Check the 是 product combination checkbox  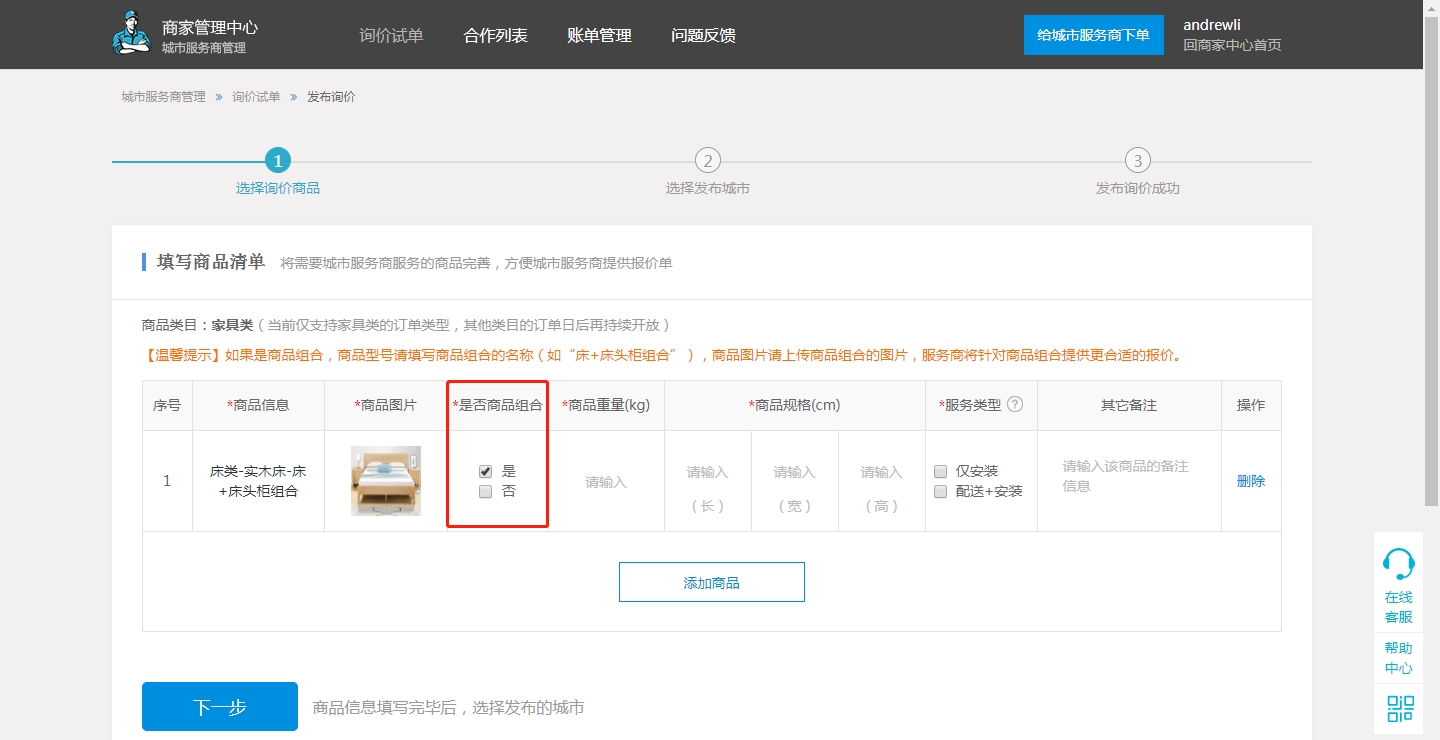[x=486, y=471]
